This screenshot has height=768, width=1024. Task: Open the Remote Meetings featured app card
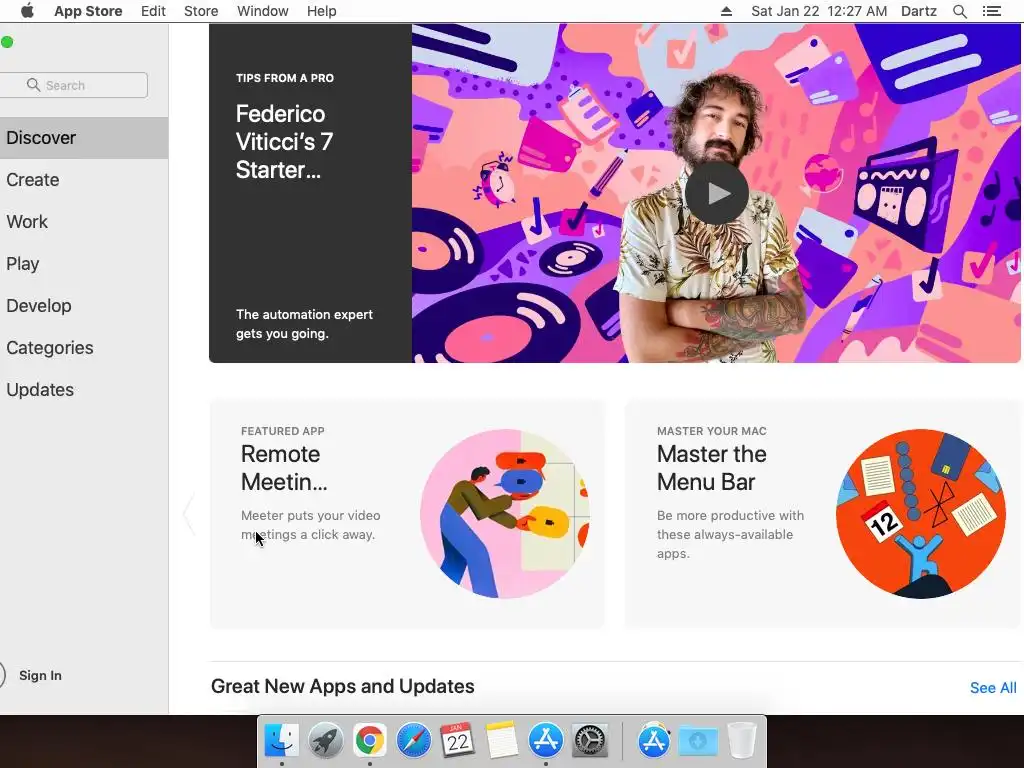[407, 514]
